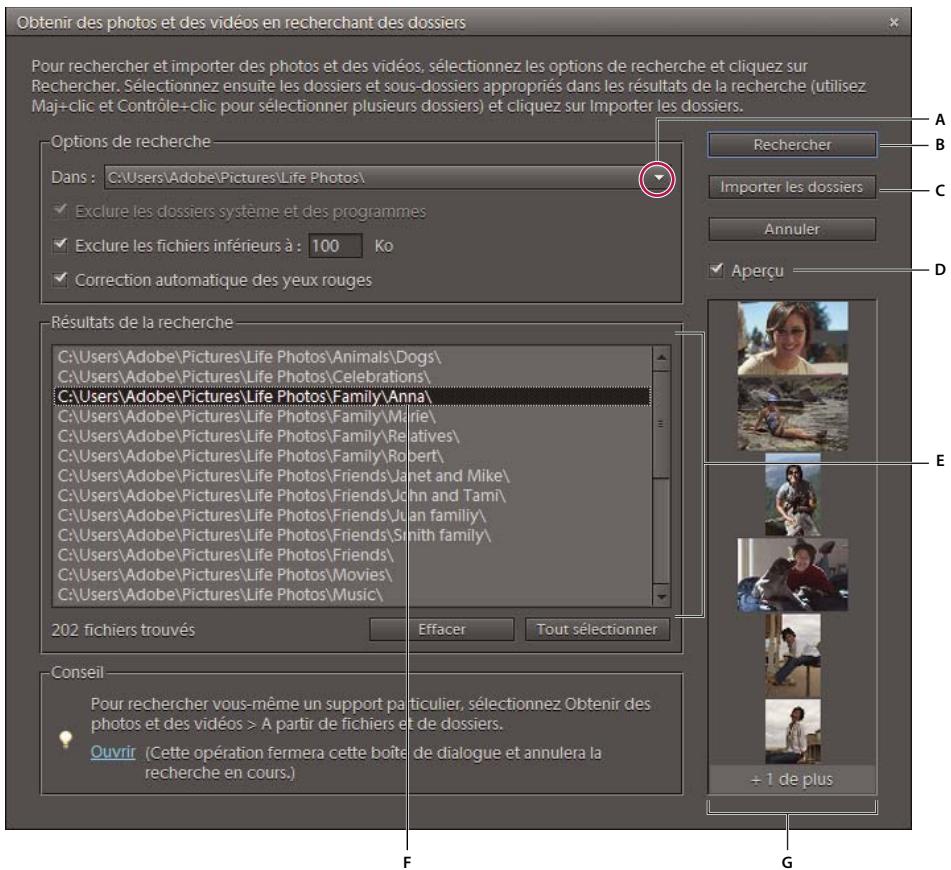Screen dimensions: 951x870
Task: Click the Annuler button
Action: (x=791, y=229)
